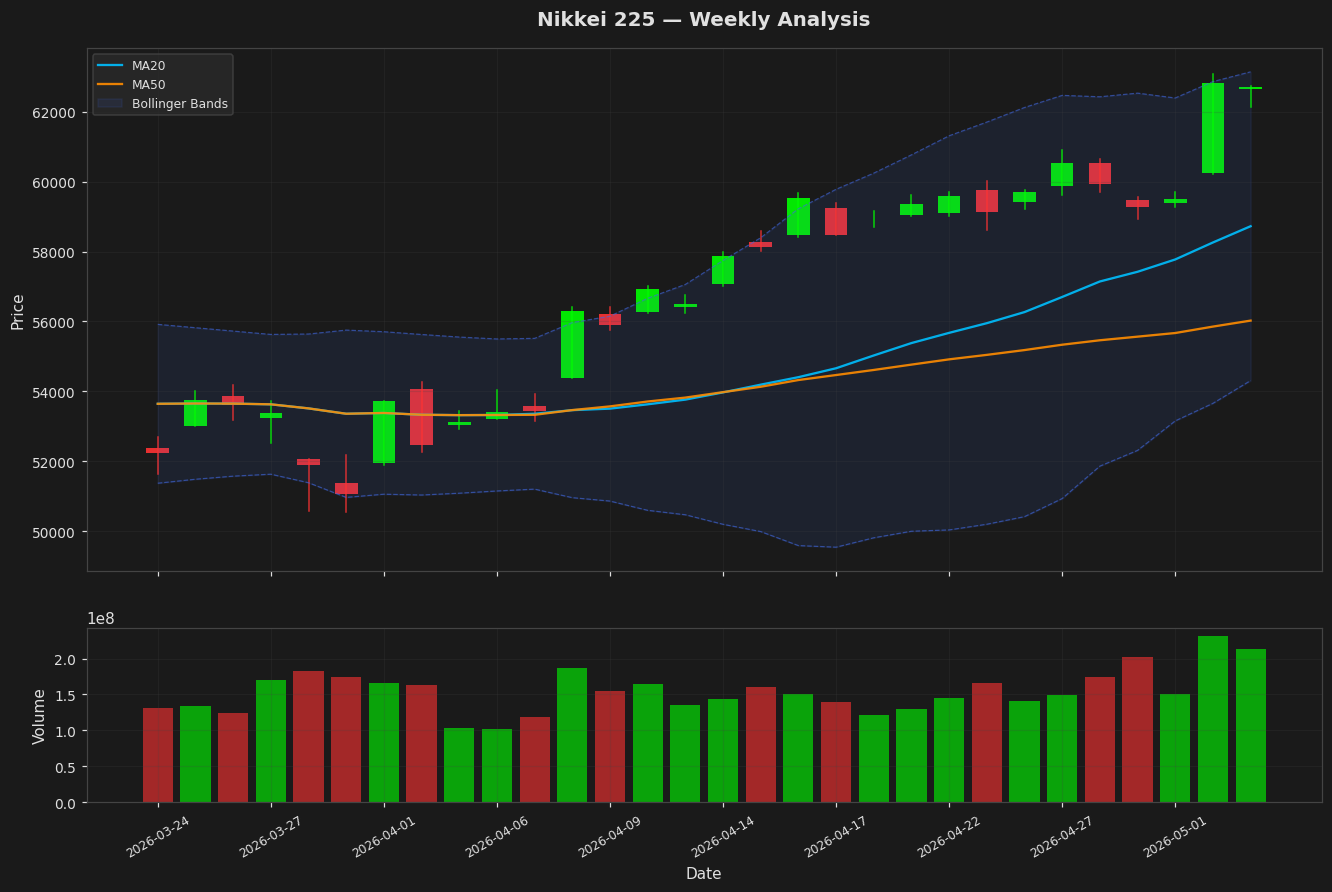This screenshot has width=1332, height=892.
Task: Click the 60000 price axis label
Action: 54,182
